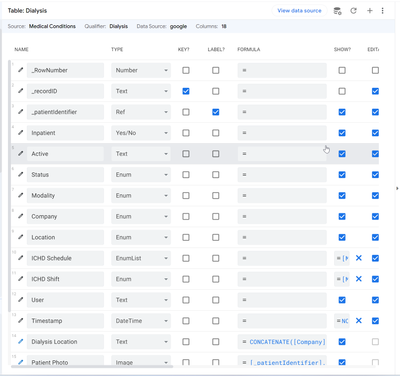Click the View data source button
400x376 pixels.
click(299, 11)
